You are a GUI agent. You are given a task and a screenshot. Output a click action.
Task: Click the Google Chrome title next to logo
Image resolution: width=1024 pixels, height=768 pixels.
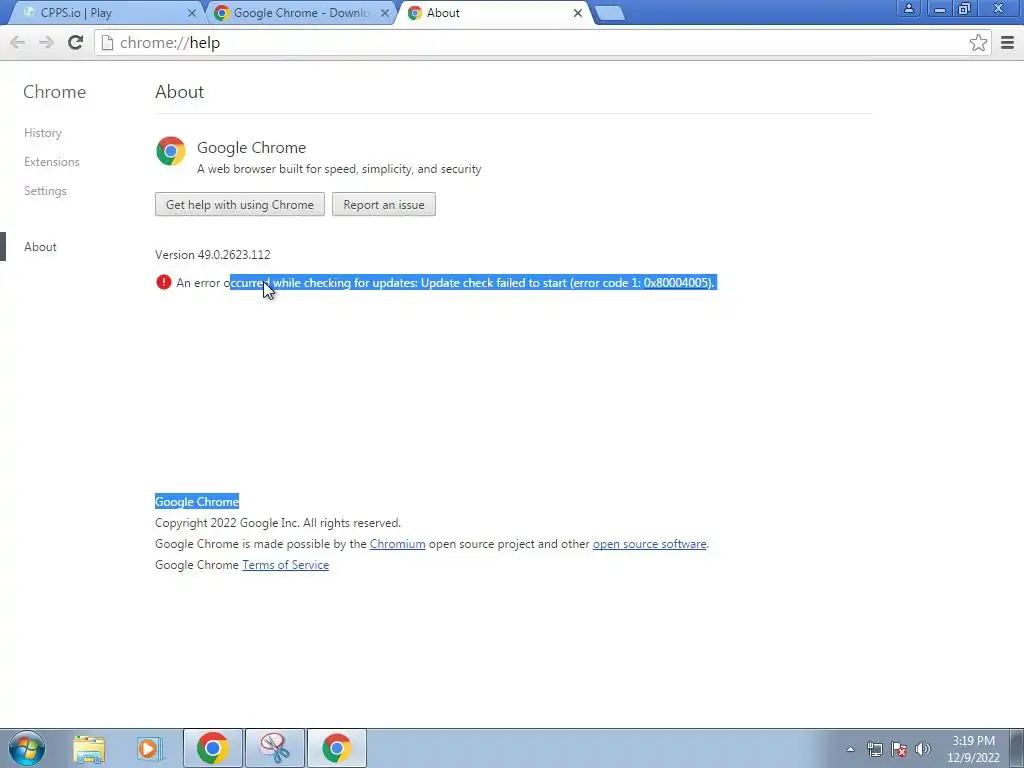tap(251, 148)
